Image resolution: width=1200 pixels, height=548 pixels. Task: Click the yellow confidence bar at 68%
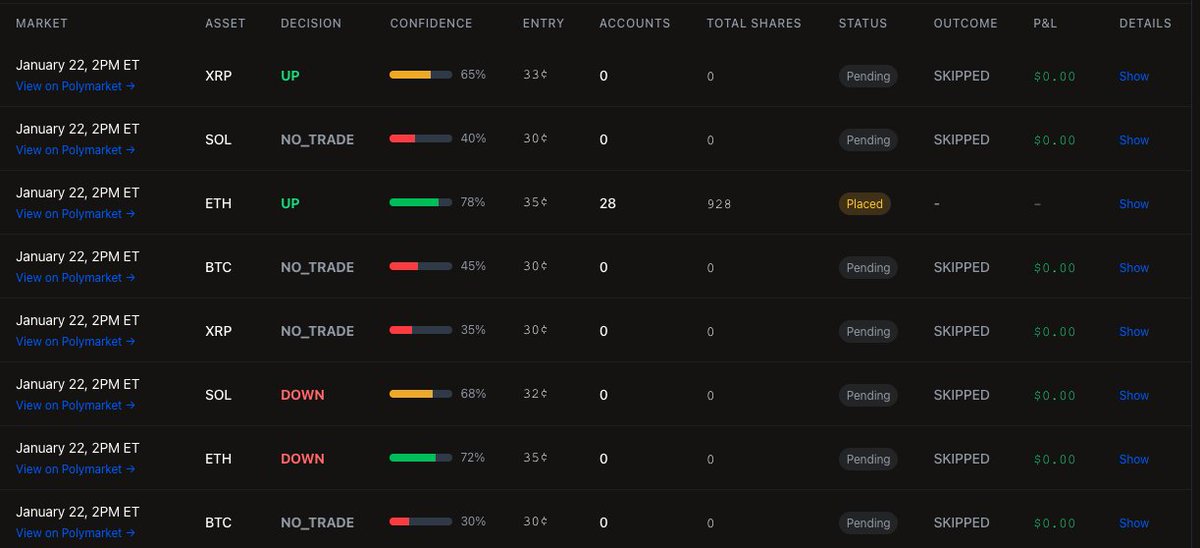click(420, 394)
